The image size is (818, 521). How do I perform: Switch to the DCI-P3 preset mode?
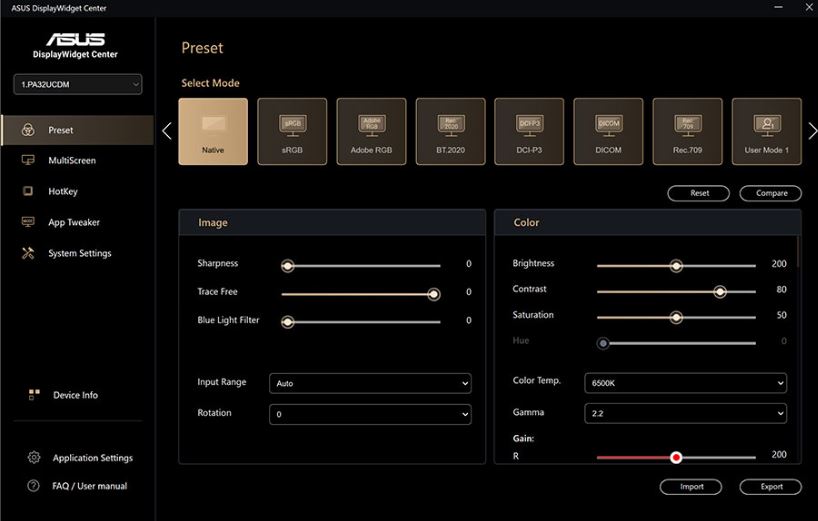coord(529,131)
